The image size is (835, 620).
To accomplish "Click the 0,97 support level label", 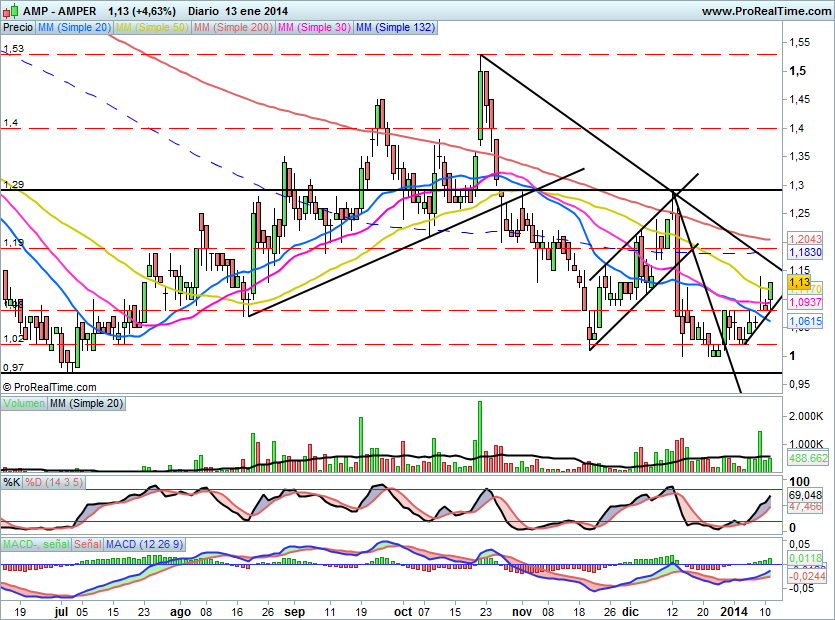I will (x=13, y=367).
